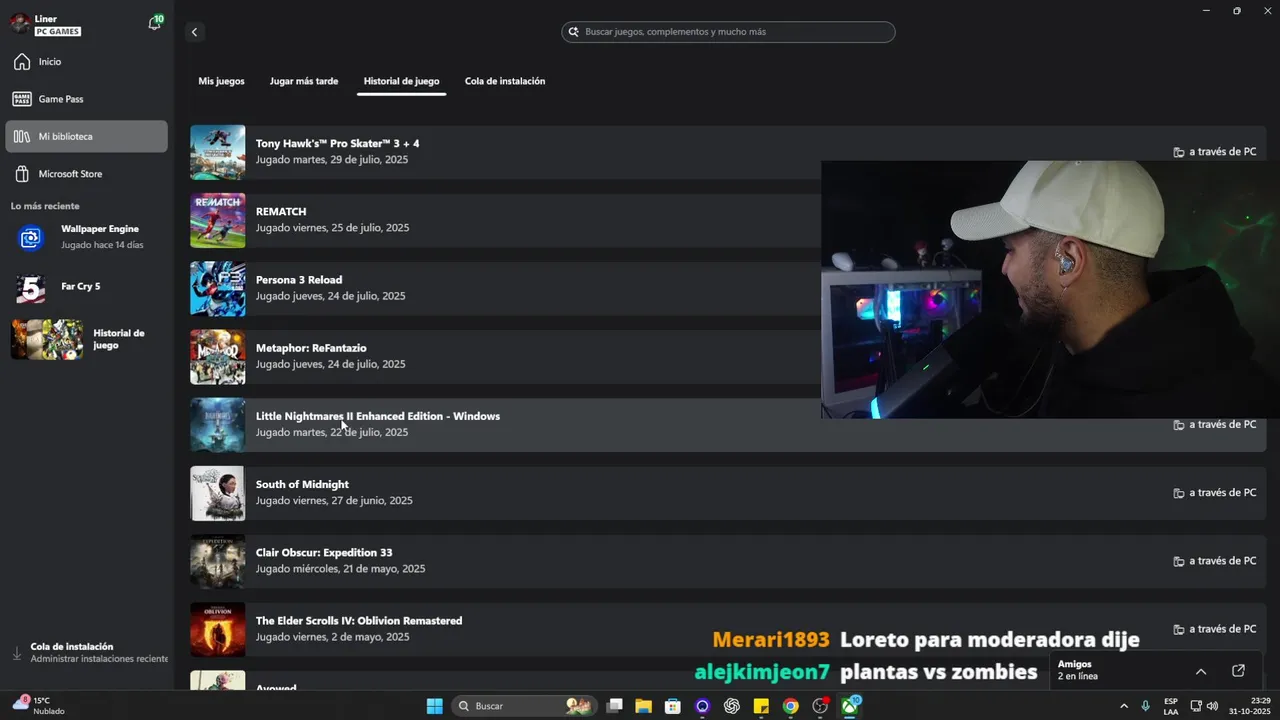Open the network tray icon

coord(1196,706)
